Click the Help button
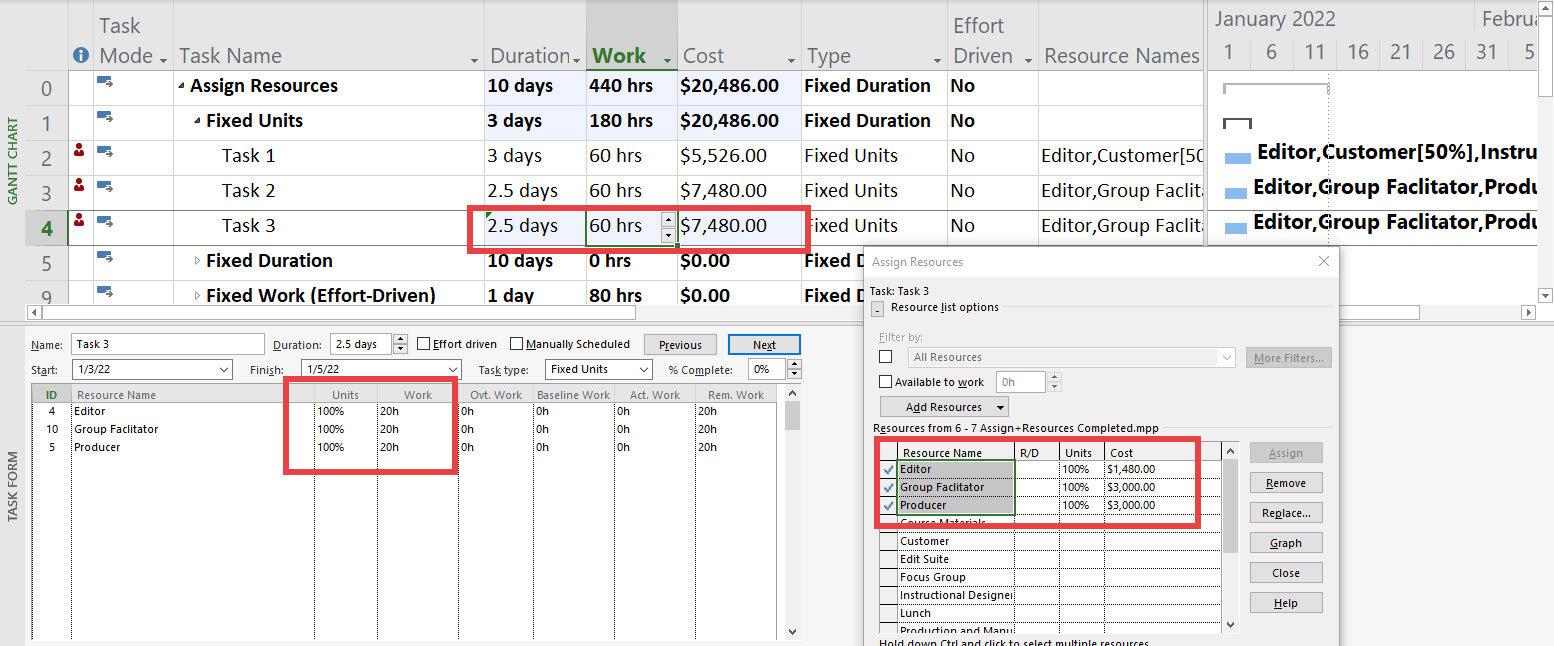 point(1286,603)
